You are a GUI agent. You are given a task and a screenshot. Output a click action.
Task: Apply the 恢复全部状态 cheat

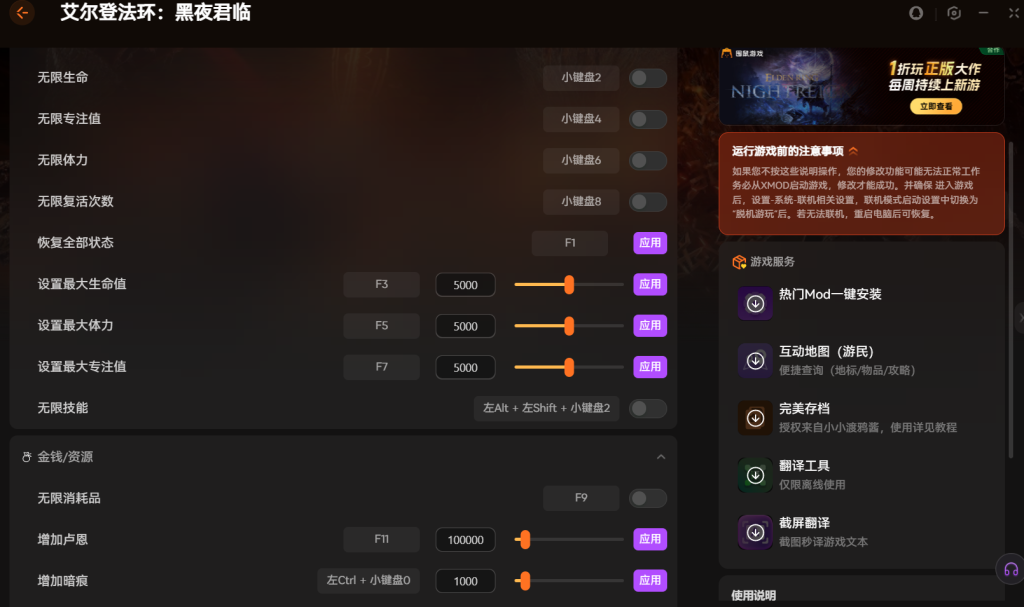(650, 243)
